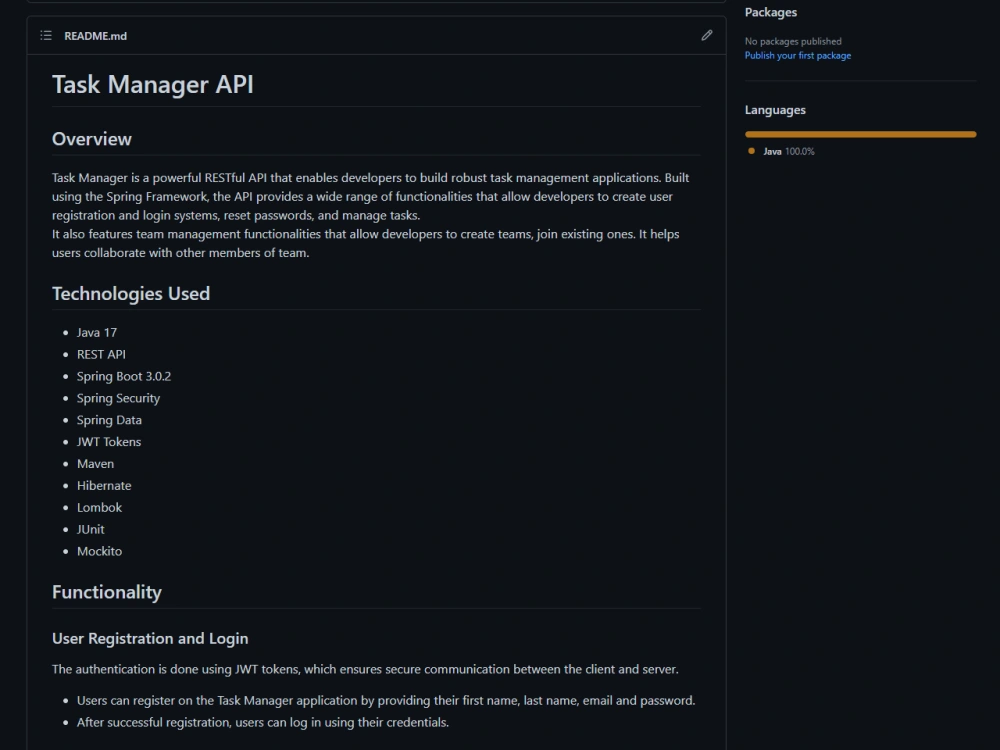Select the 'JWT Tokens' list item

pos(109,441)
